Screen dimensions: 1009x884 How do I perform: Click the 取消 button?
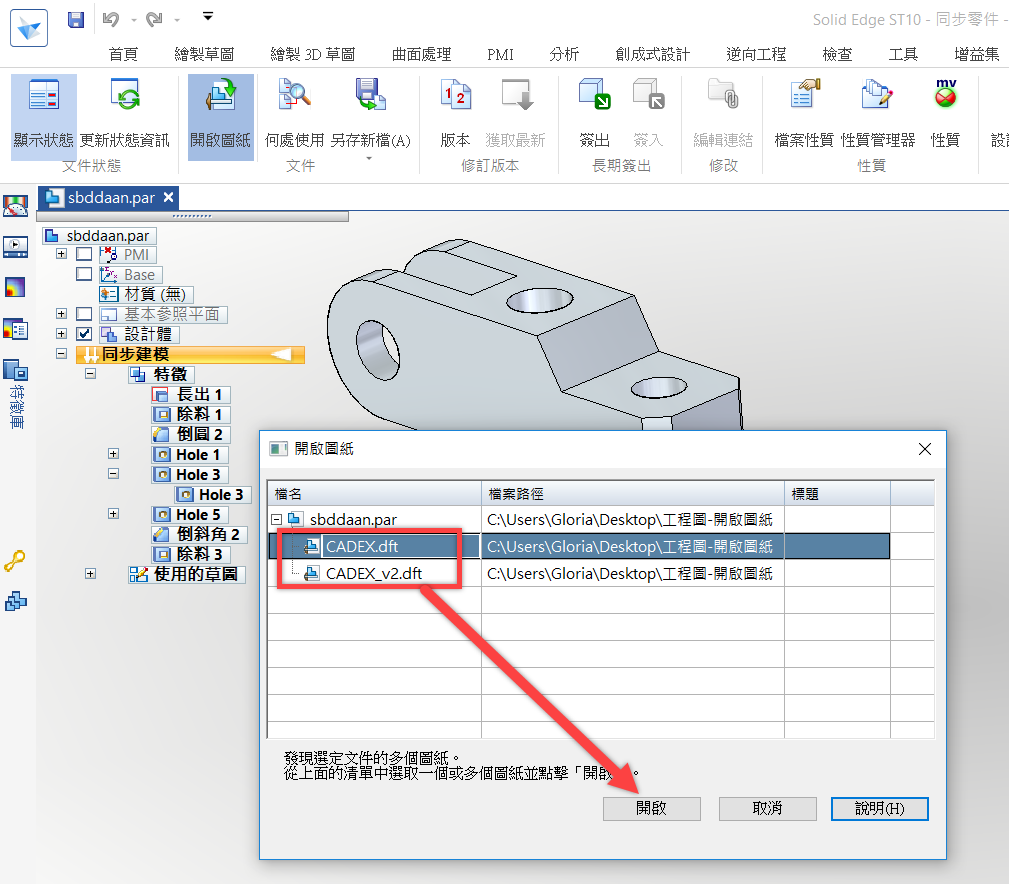pyautogui.click(x=767, y=808)
